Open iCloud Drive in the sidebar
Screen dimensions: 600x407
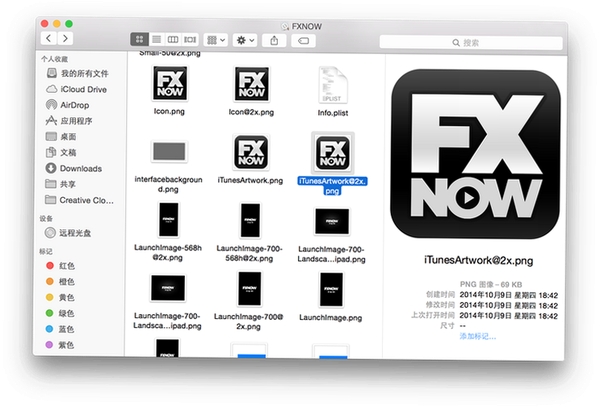coord(77,89)
